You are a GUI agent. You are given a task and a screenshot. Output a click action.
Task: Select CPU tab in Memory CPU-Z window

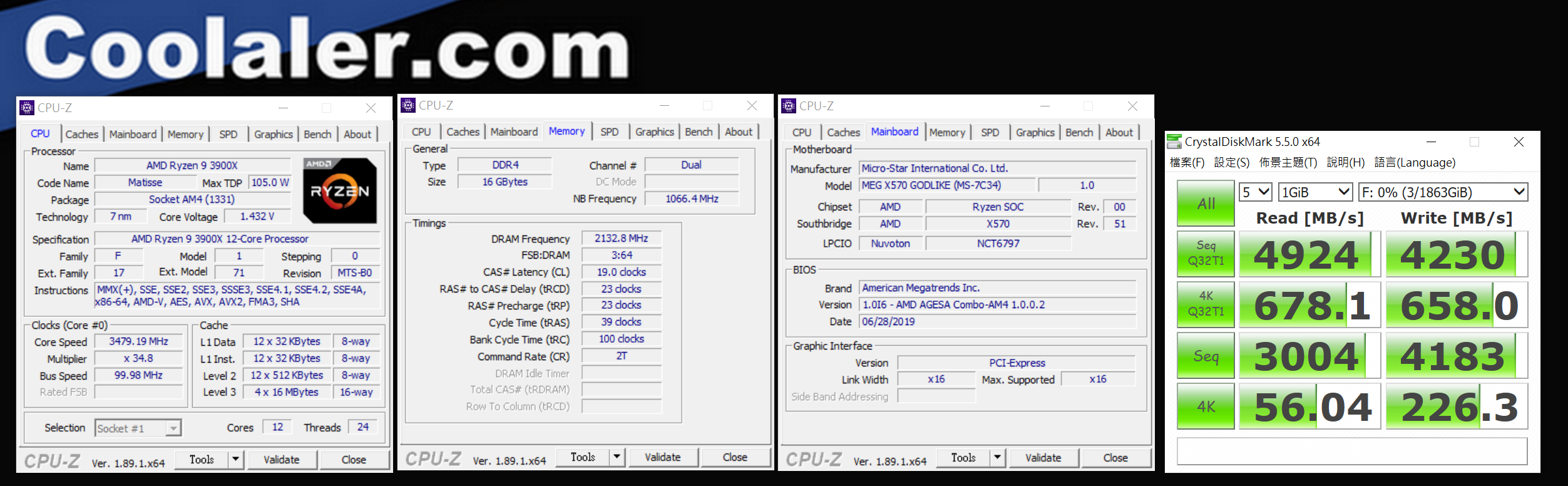click(x=421, y=132)
